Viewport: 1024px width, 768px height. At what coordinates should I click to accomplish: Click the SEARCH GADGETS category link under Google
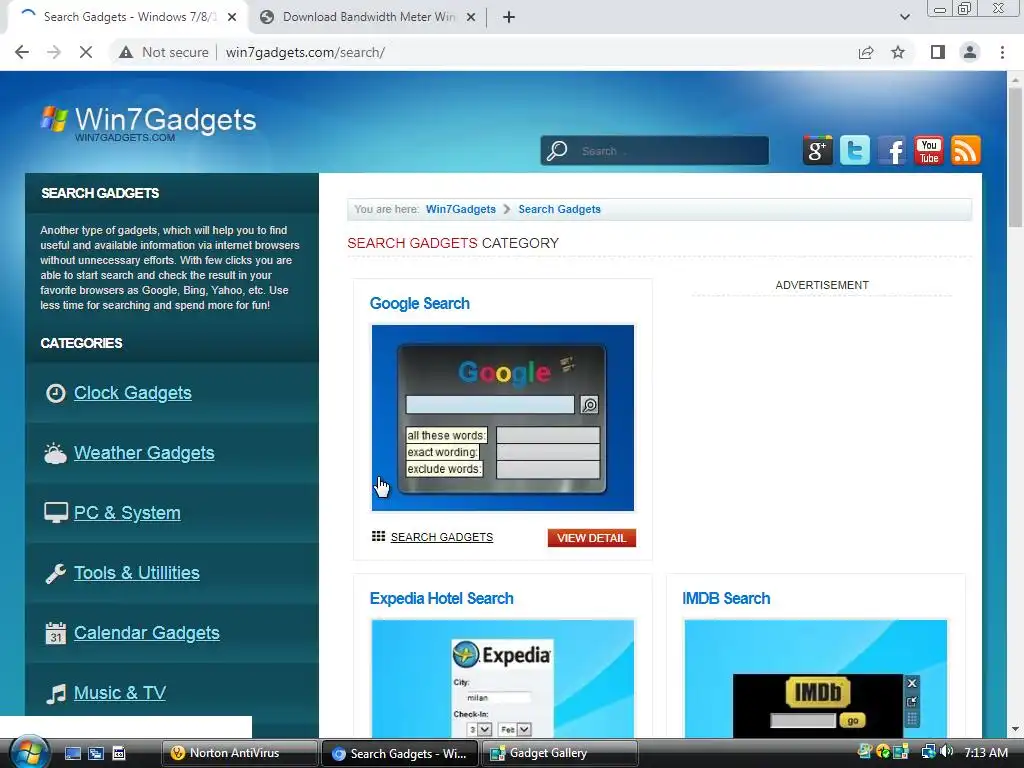click(441, 537)
